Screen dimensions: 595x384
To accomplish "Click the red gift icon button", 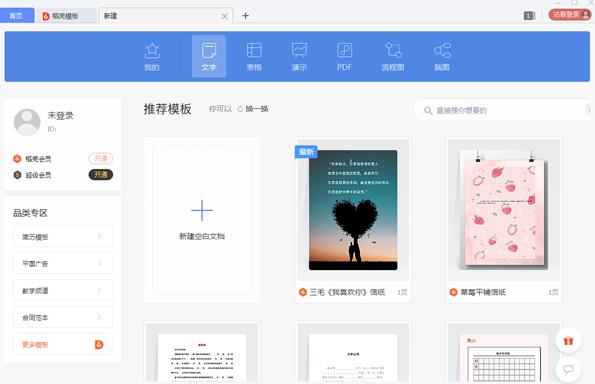I will (x=568, y=341).
